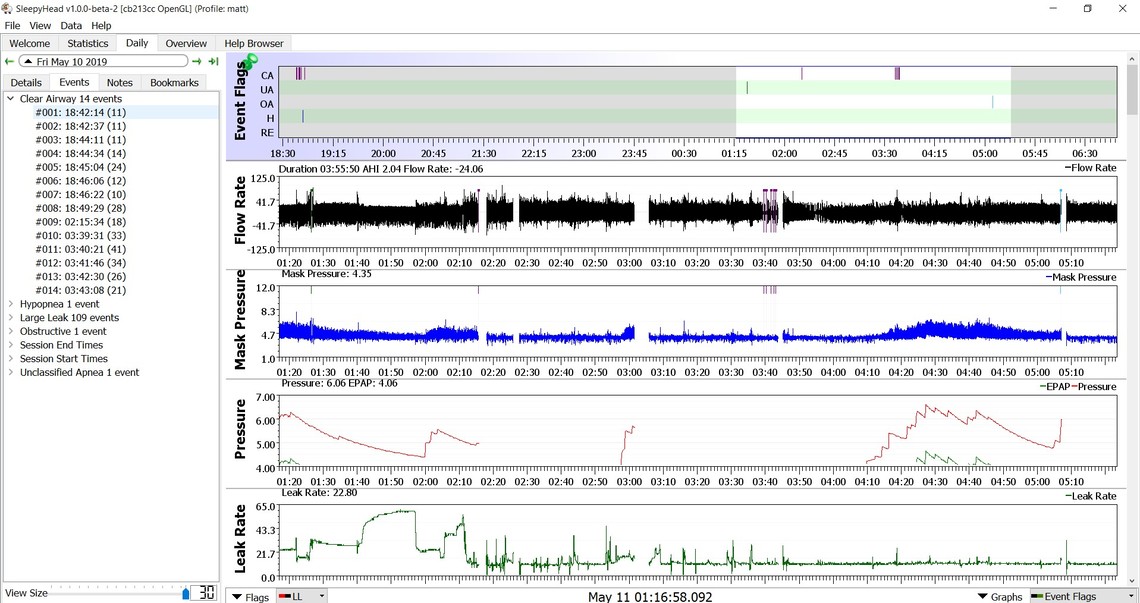Select event #006: 18:46:06 (12)
This screenshot has height=603, width=1140.
coord(81,181)
